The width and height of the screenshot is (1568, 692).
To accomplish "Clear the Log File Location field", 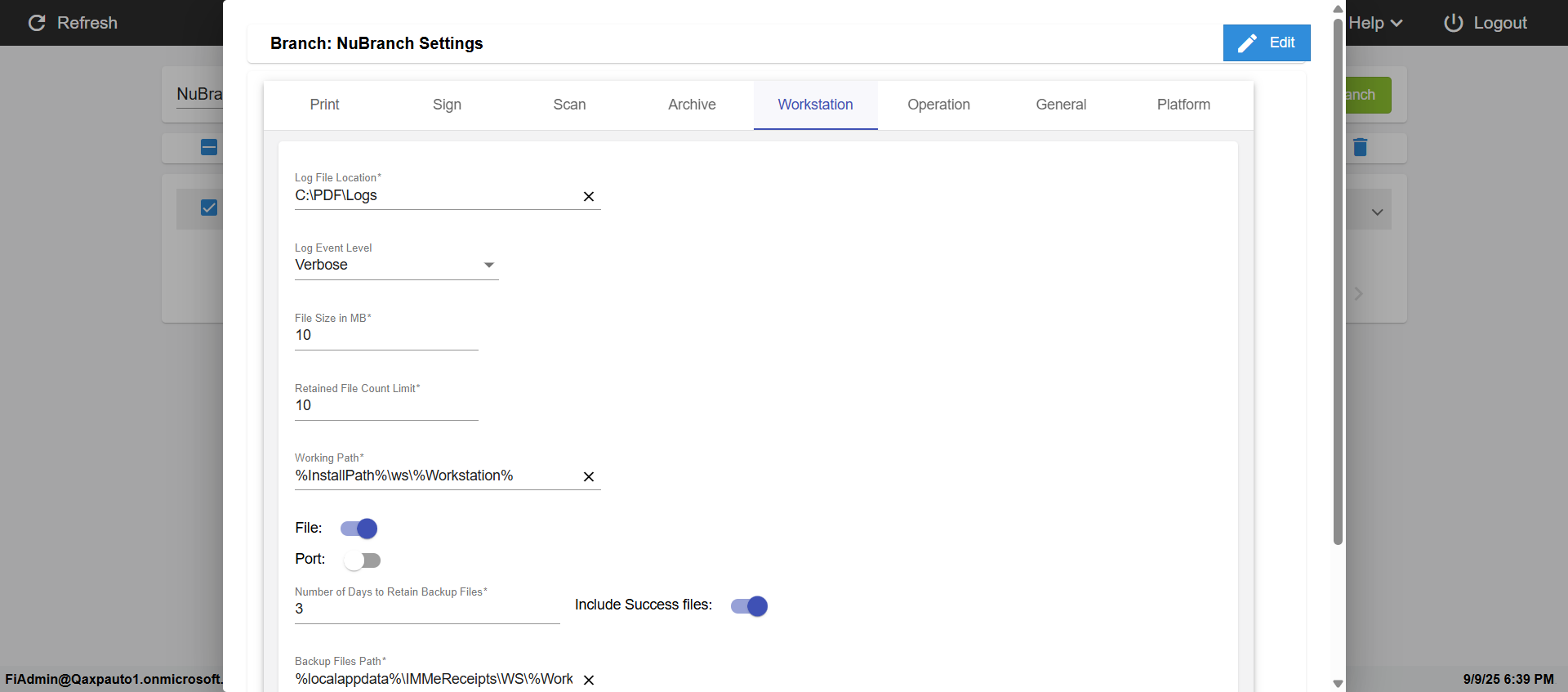I will 588,196.
